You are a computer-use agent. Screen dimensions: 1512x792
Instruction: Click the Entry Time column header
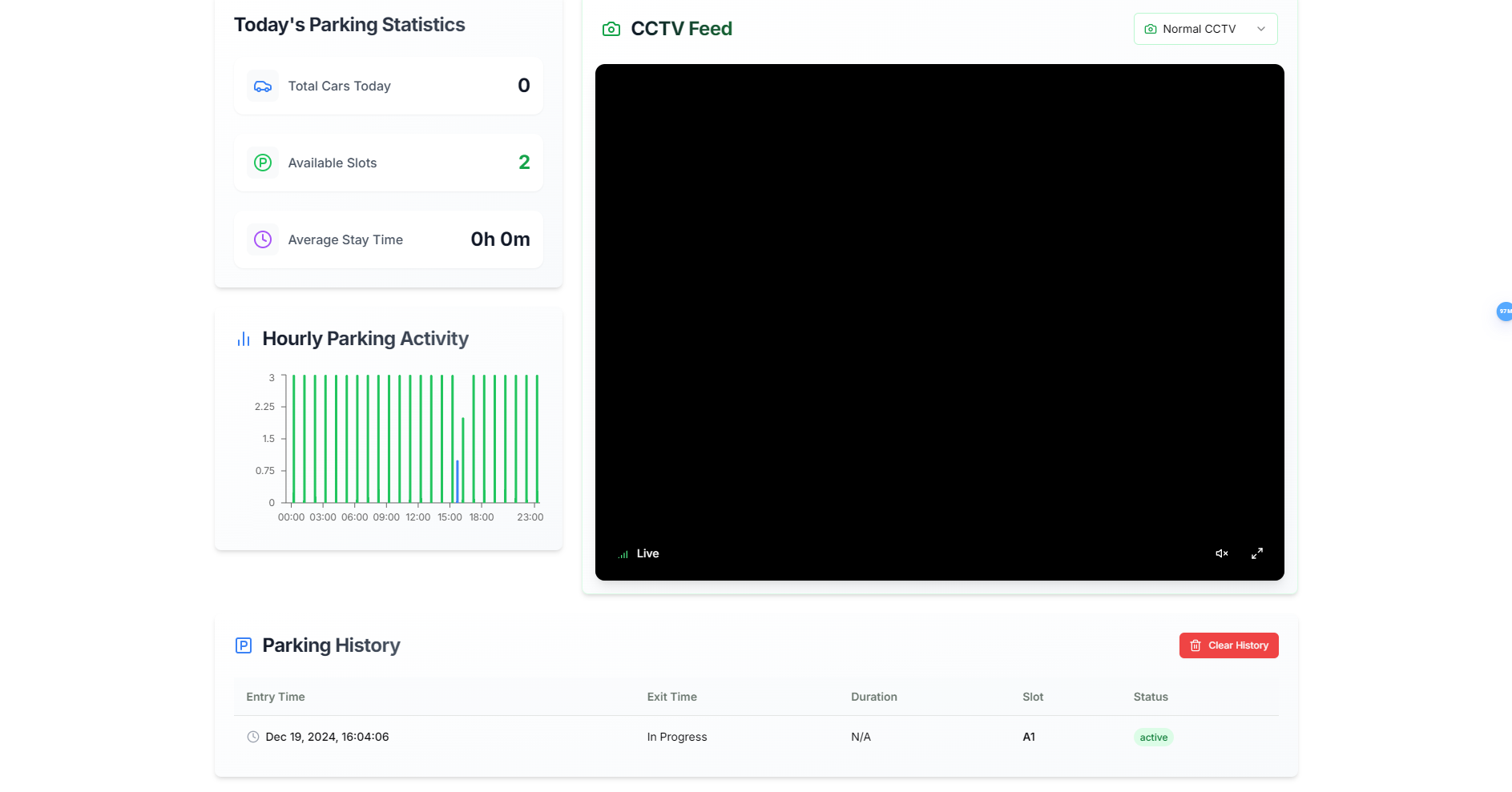click(x=276, y=697)
